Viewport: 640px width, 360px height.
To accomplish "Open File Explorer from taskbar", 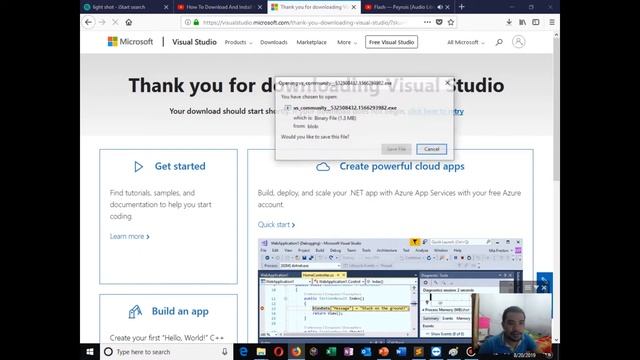I will pyautogui.click(x=261, y=351).
